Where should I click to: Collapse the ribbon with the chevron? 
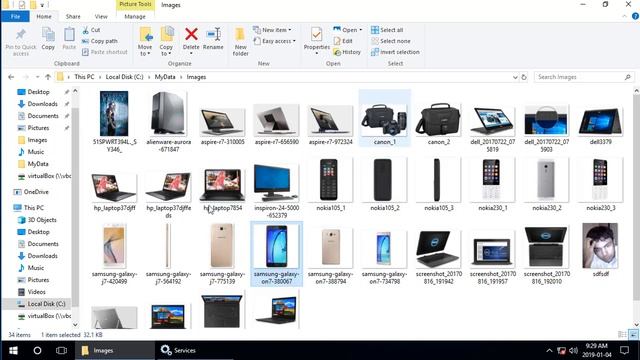[624, 16]
